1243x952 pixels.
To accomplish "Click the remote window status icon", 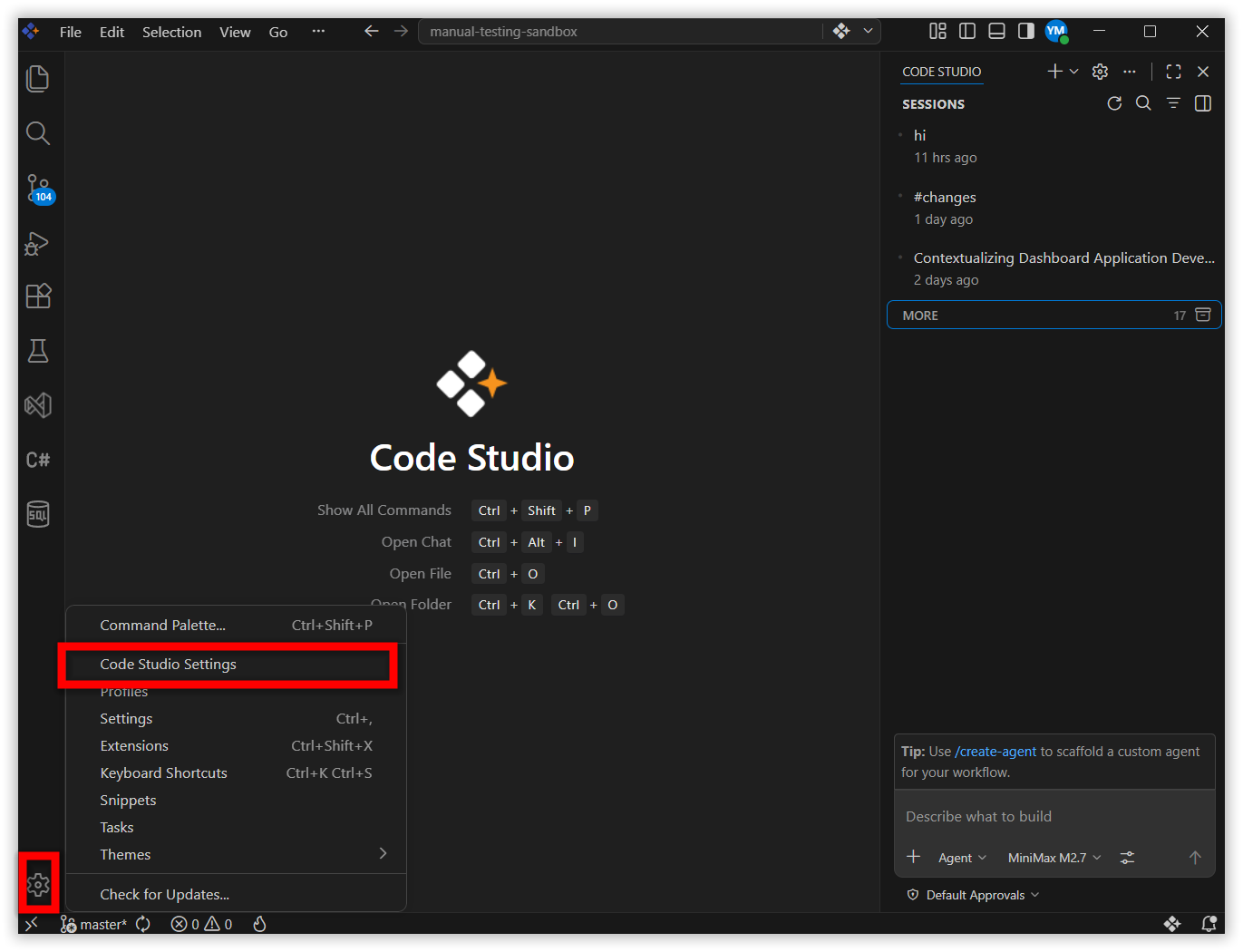I will tap(32, 924).
